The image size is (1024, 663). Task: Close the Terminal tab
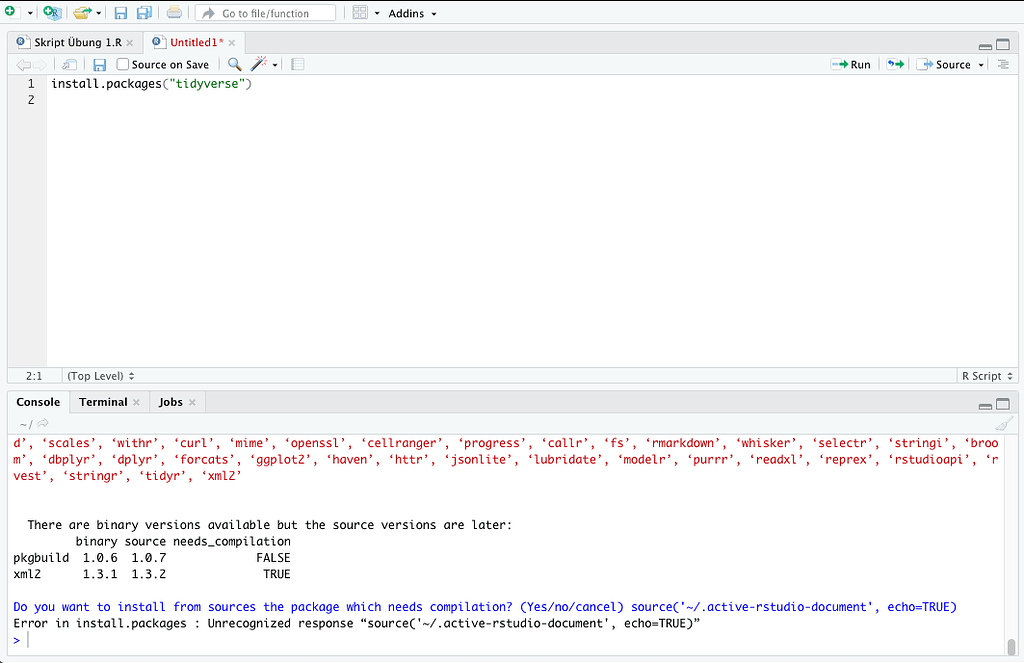point(136,402)
